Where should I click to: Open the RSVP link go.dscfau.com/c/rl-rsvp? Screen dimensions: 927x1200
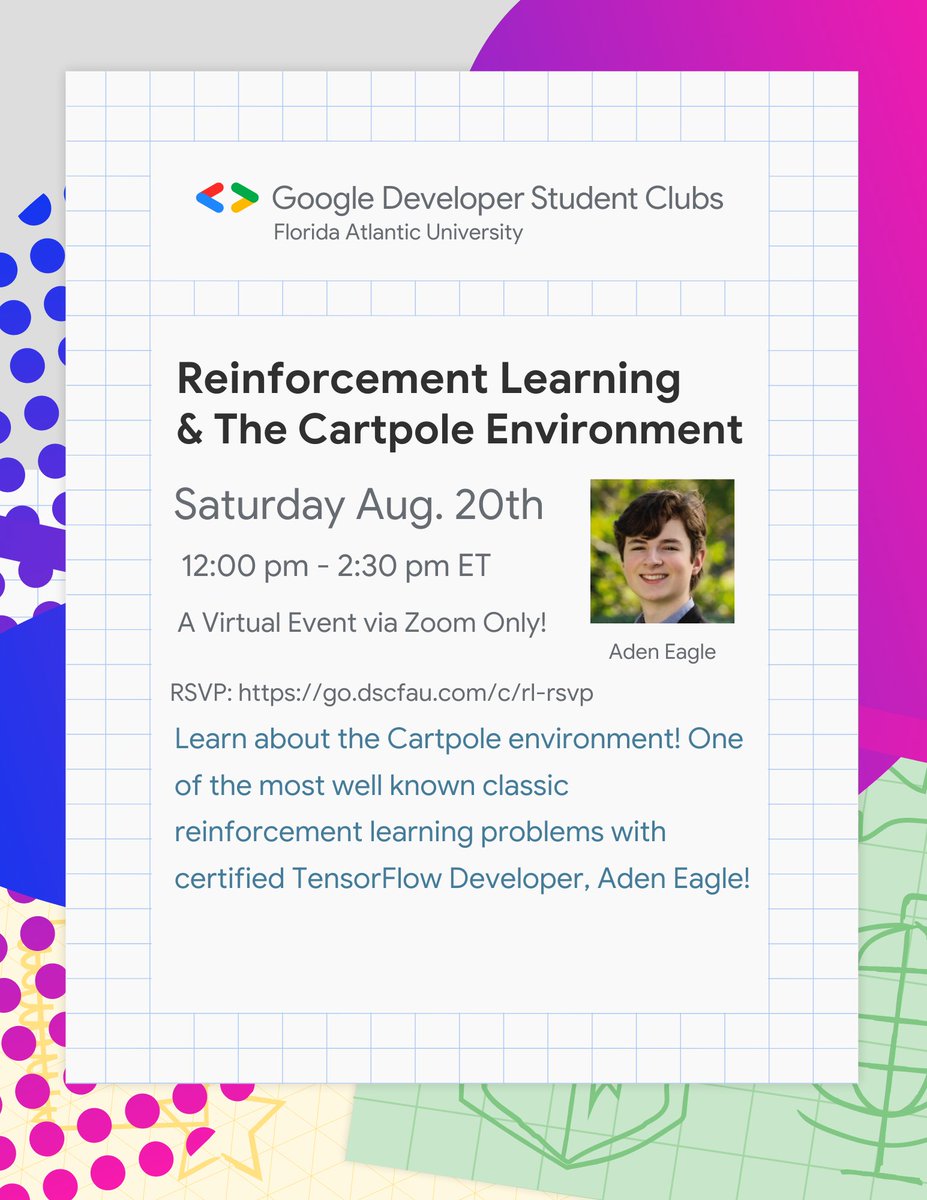[418, 694]
